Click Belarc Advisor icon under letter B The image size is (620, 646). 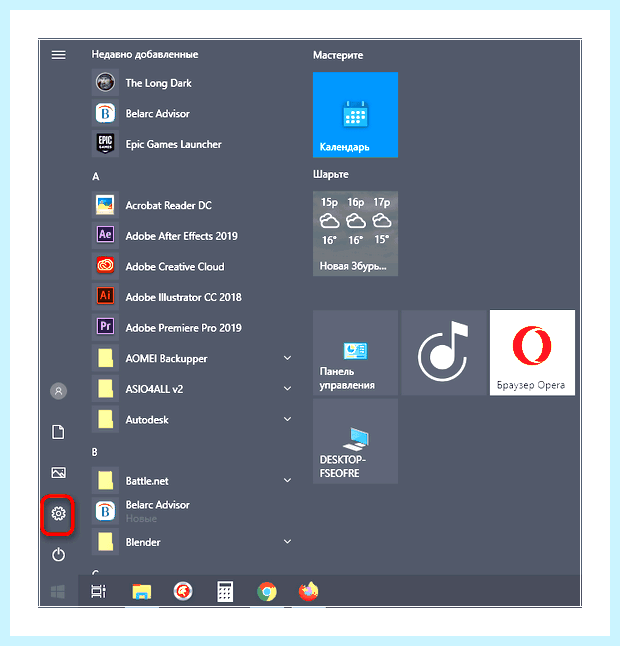coord(105,511)
